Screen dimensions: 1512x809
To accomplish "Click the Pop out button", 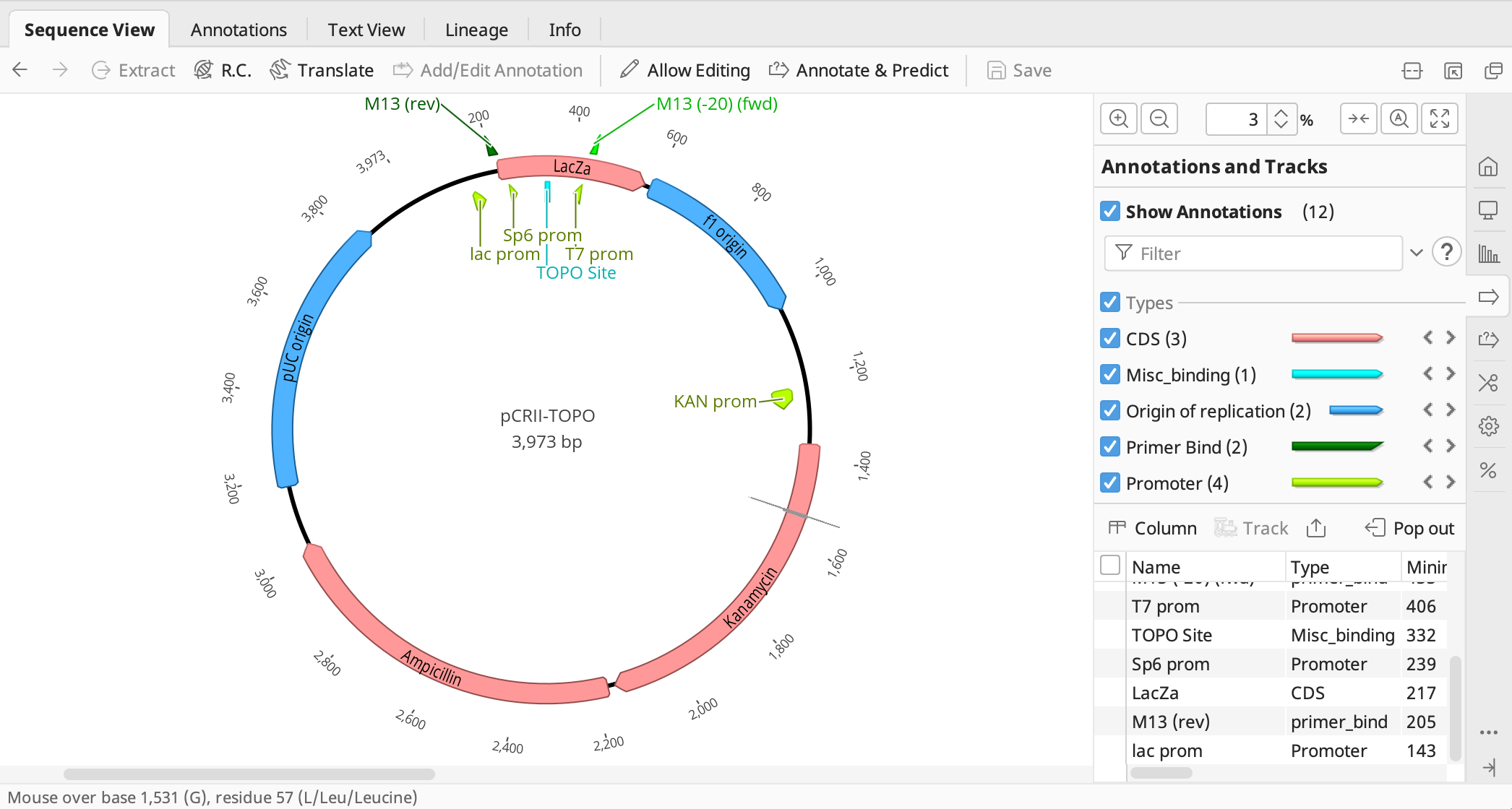I will 1409,528.
